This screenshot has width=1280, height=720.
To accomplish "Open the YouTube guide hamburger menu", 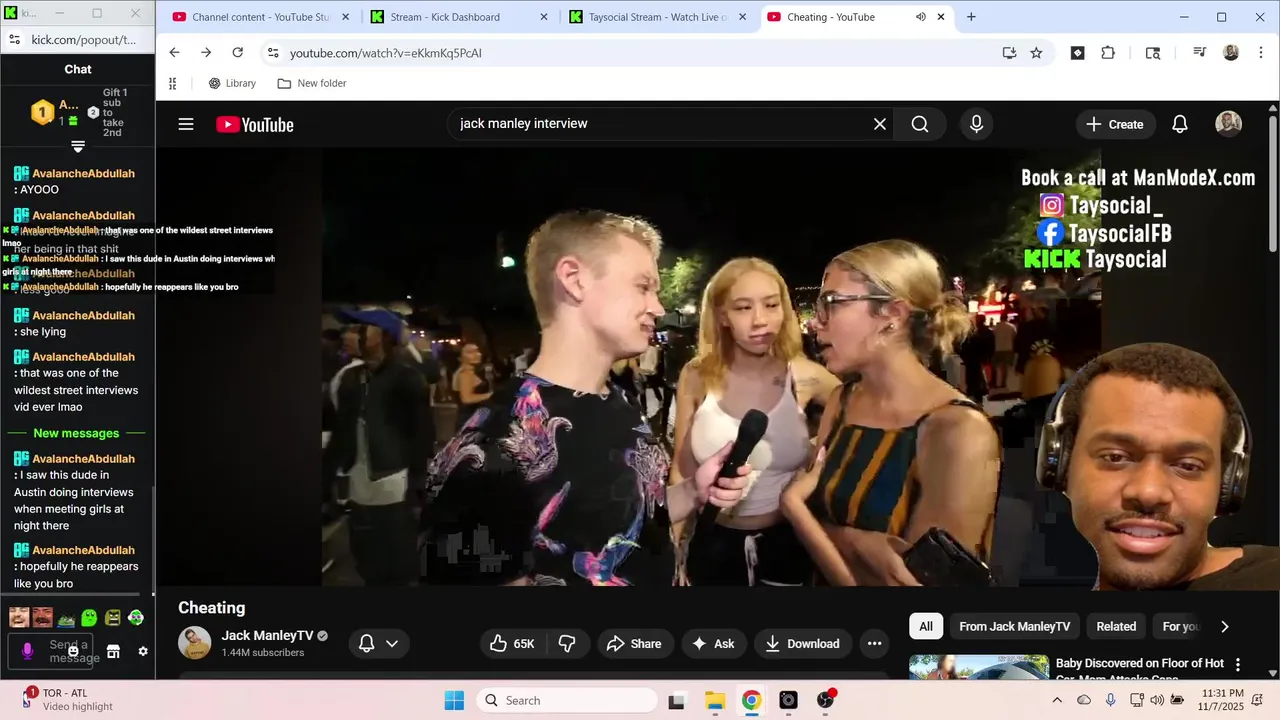I will [186, 124].
